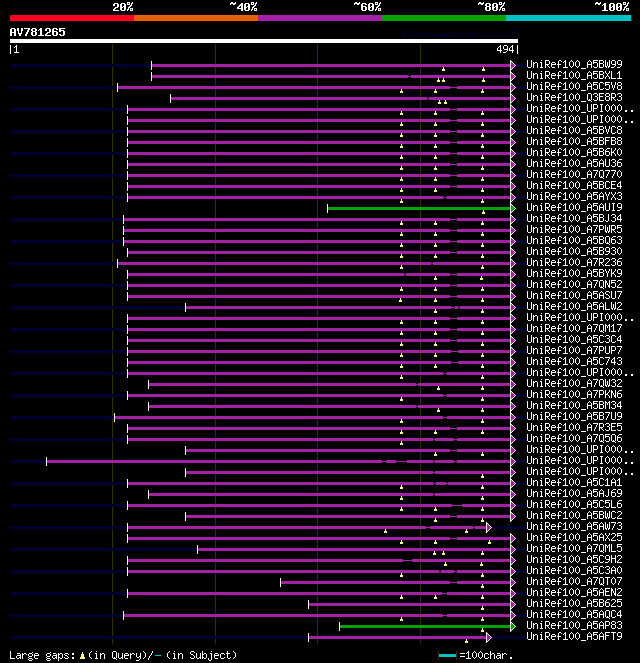Viewport: 640px width, 663px height.
Task: Open the UniRef100_A7QW32 entry
Action: pyautogui.click(x=574, y=383)
